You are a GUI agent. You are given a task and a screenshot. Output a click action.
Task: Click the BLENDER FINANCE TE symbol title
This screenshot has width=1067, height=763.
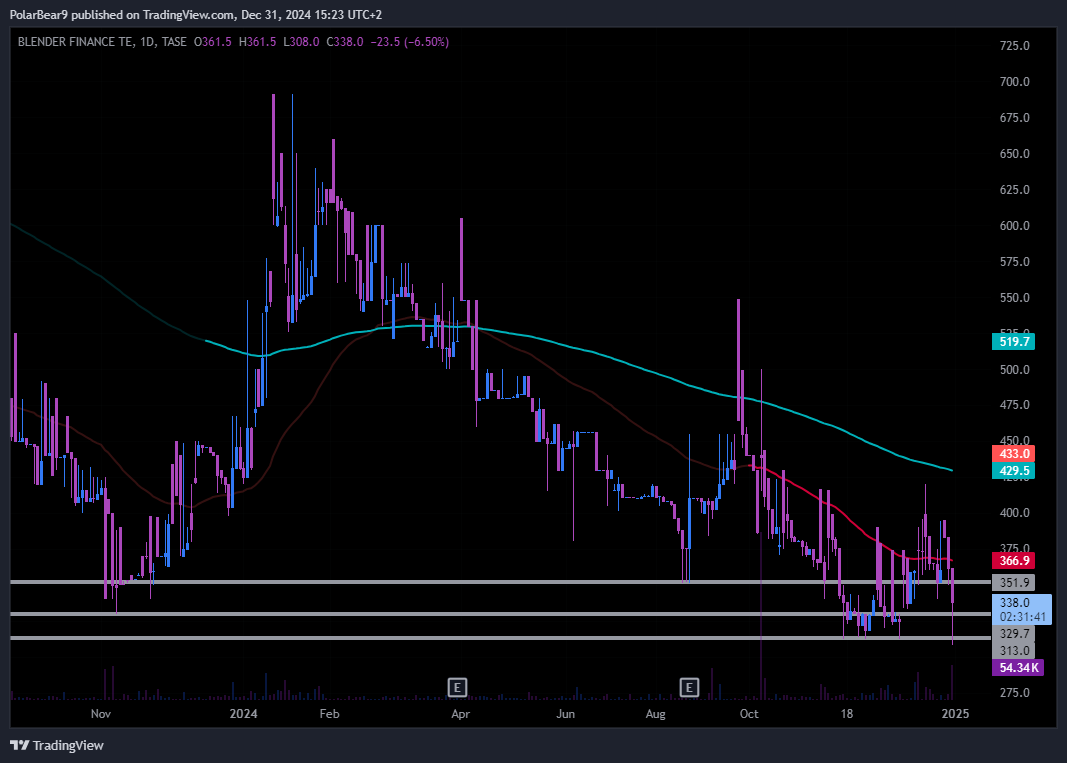[76, 42]
